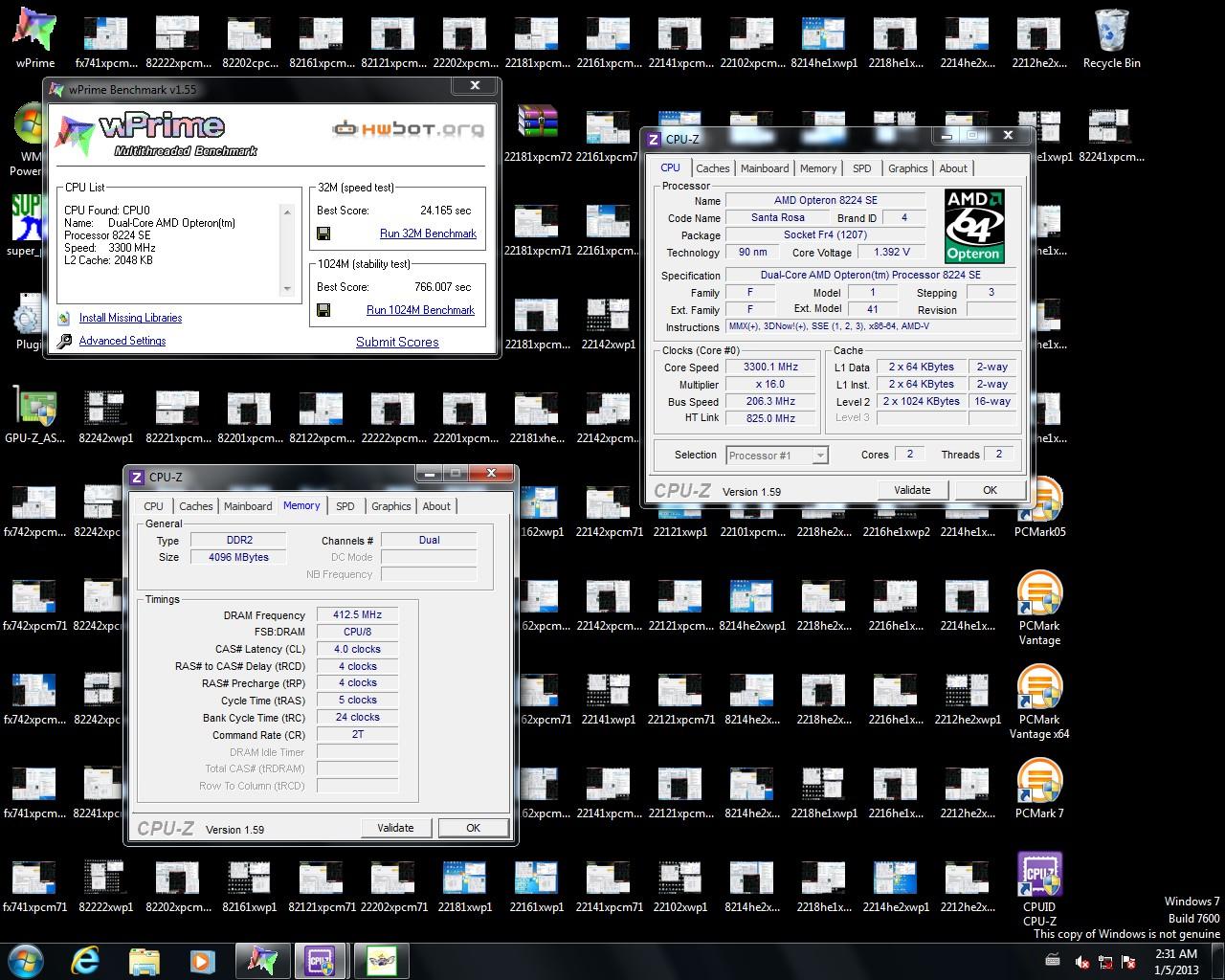Click the Advanced Settings wrench icon

(64, 341)
